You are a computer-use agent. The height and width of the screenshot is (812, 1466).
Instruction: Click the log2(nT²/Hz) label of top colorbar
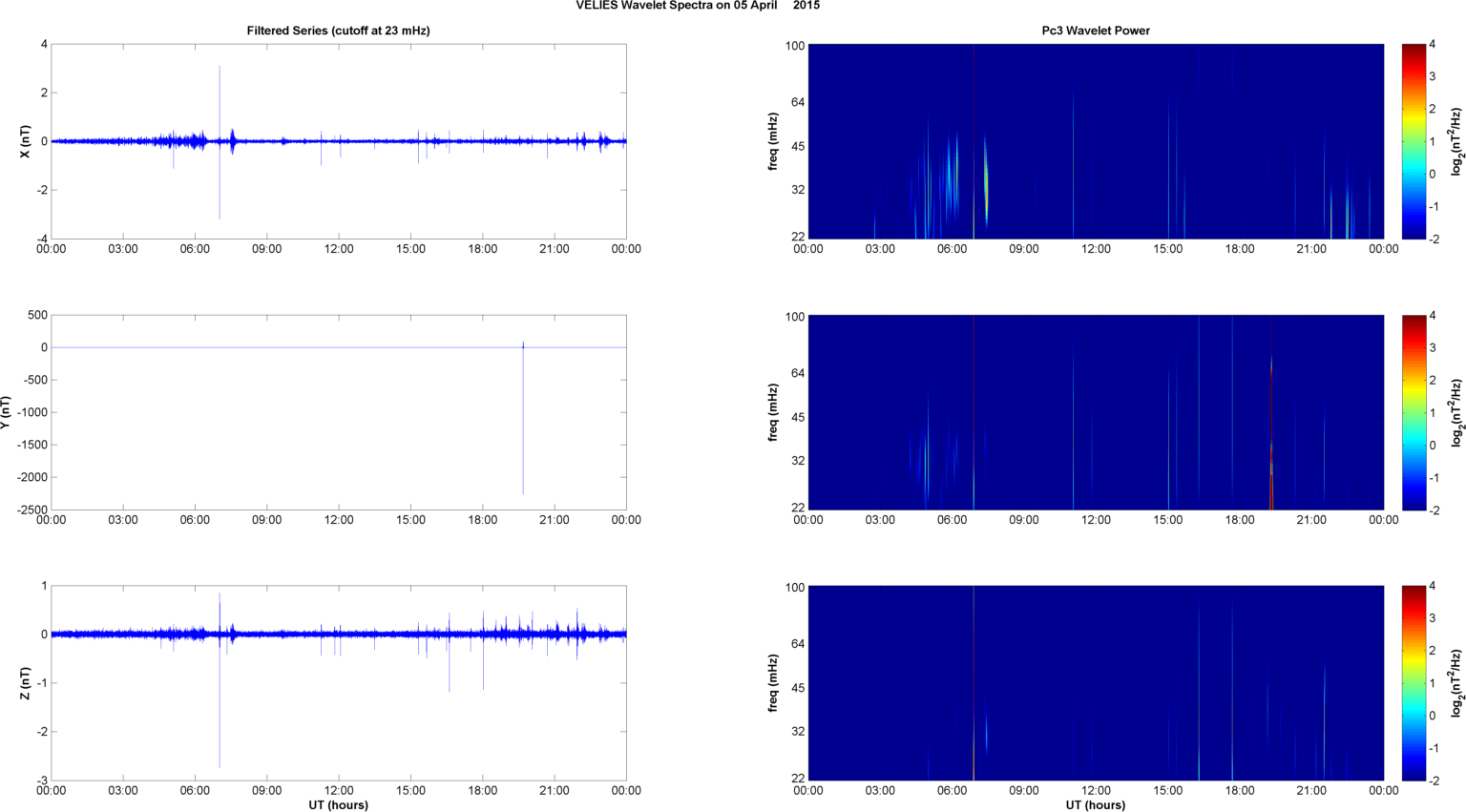click(x=1456, y=141)
